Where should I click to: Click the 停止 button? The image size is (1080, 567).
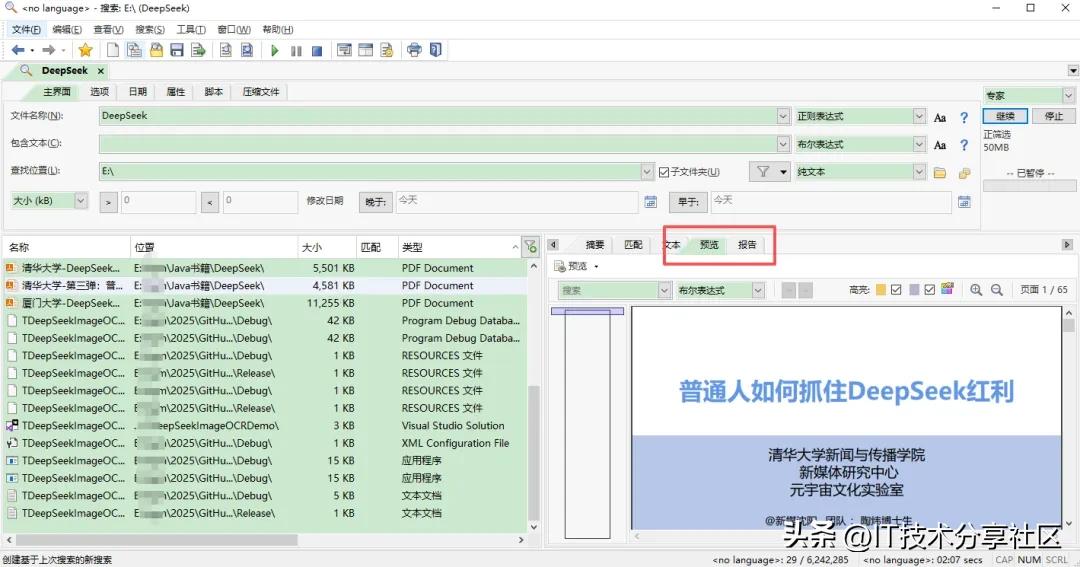click(x=1054, y=116)
